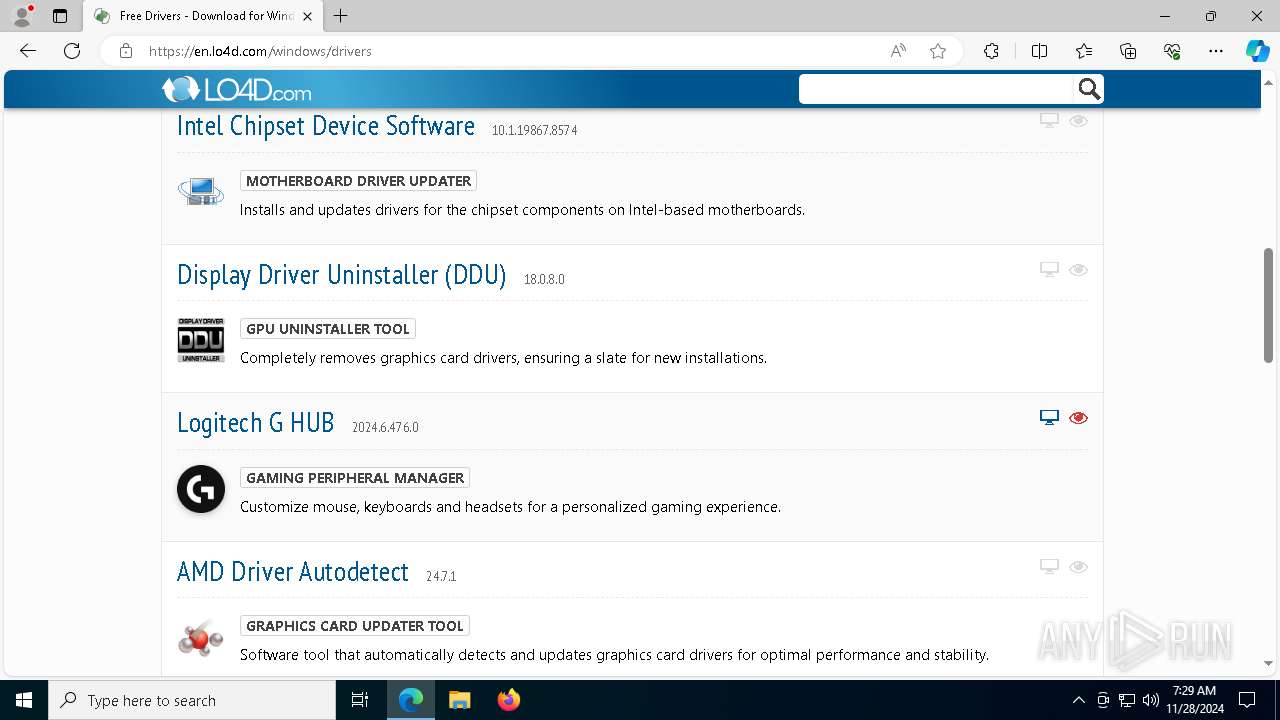Screen dimensions: 1280x720
Task: Click version number 18.0.8.0
Action: pos(544,279)
